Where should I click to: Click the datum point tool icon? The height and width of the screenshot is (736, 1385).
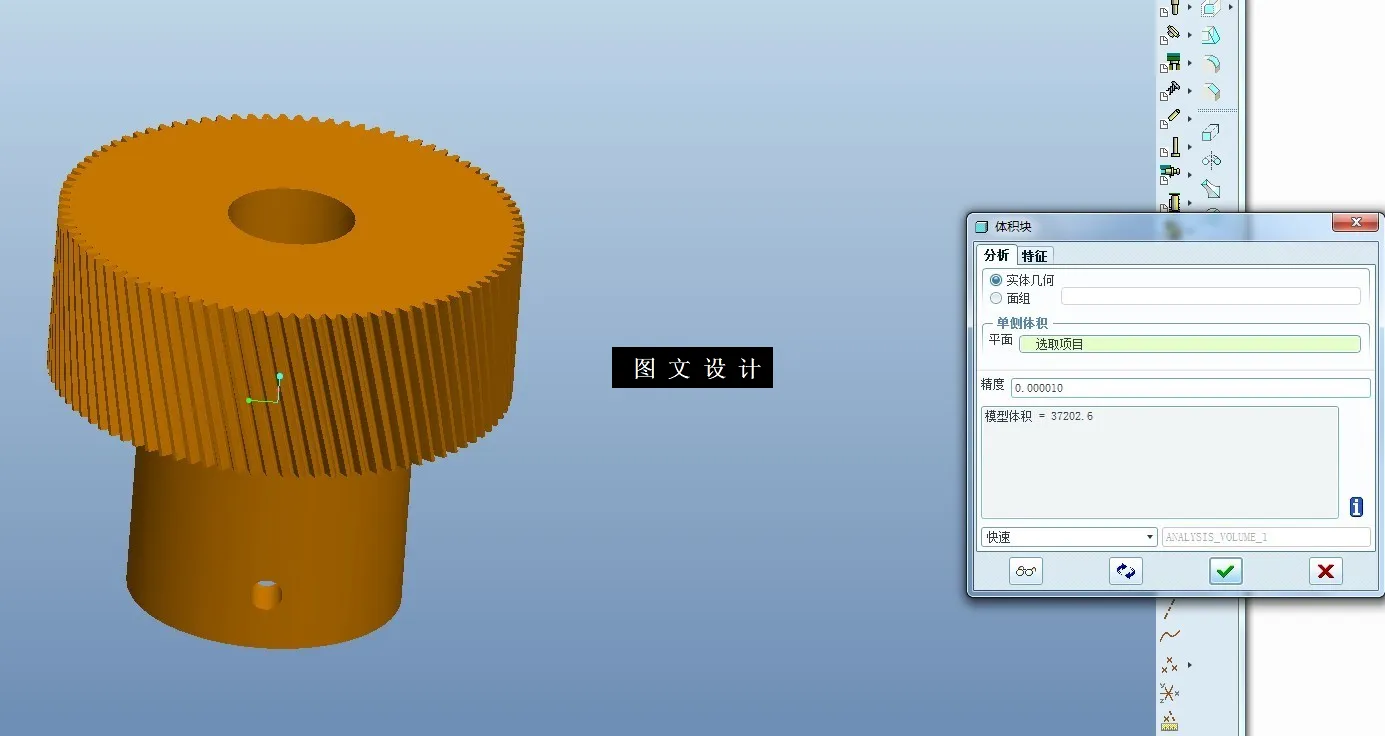(x=1170, y=666)
